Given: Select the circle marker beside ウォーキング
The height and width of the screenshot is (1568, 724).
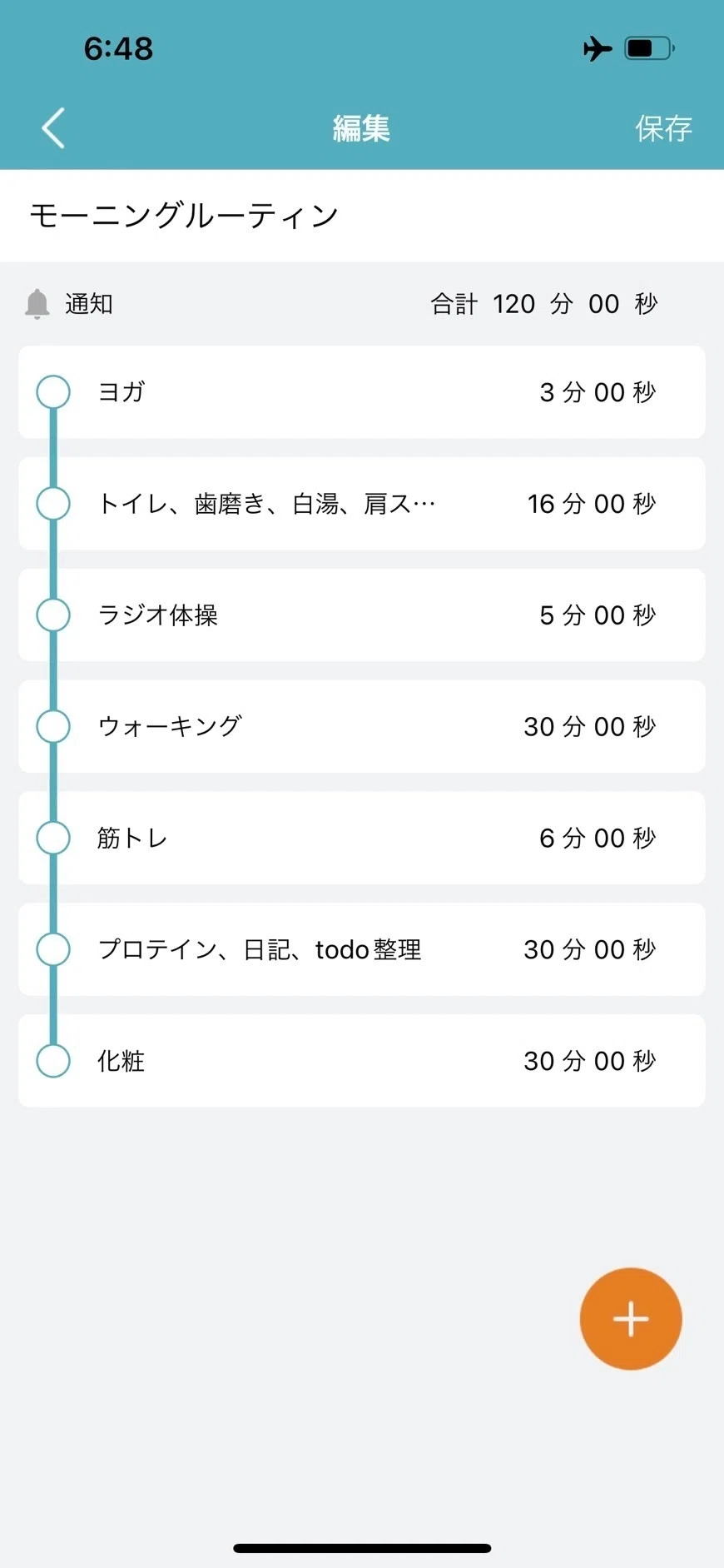Looking at the screenshot, I should pyautogui.click(x=53, y=726).
